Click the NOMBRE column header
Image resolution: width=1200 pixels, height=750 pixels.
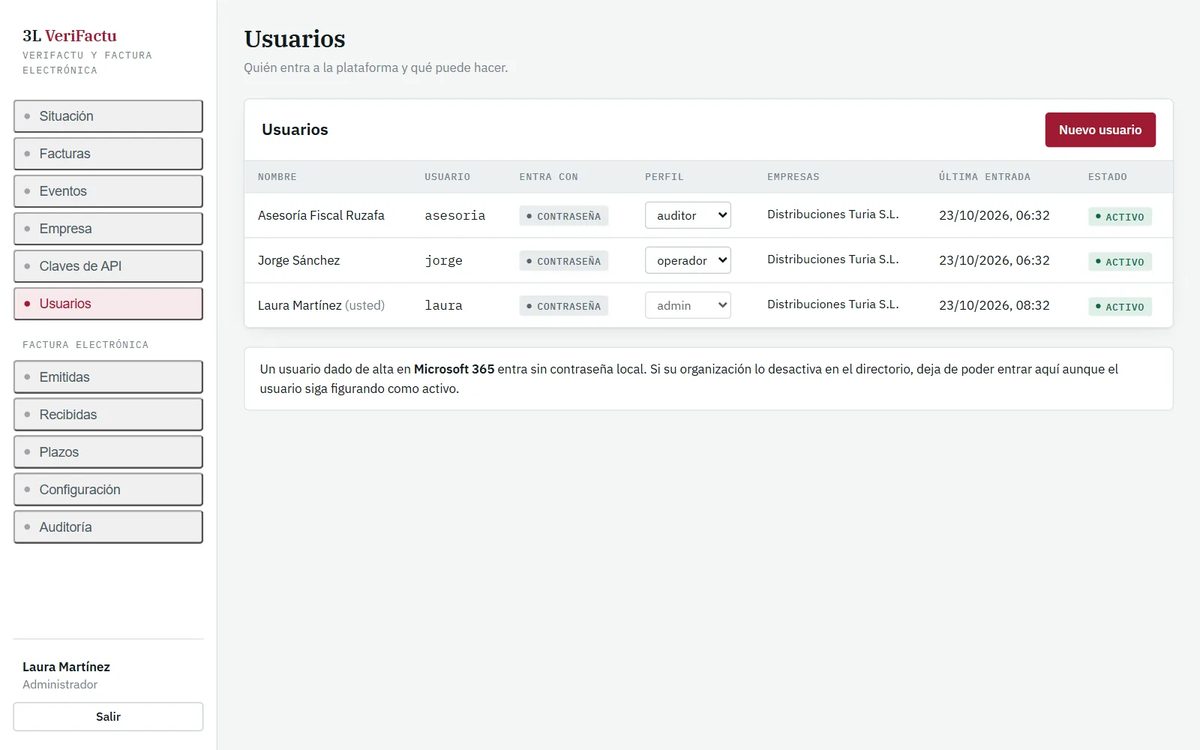click(x=277, y=177)
